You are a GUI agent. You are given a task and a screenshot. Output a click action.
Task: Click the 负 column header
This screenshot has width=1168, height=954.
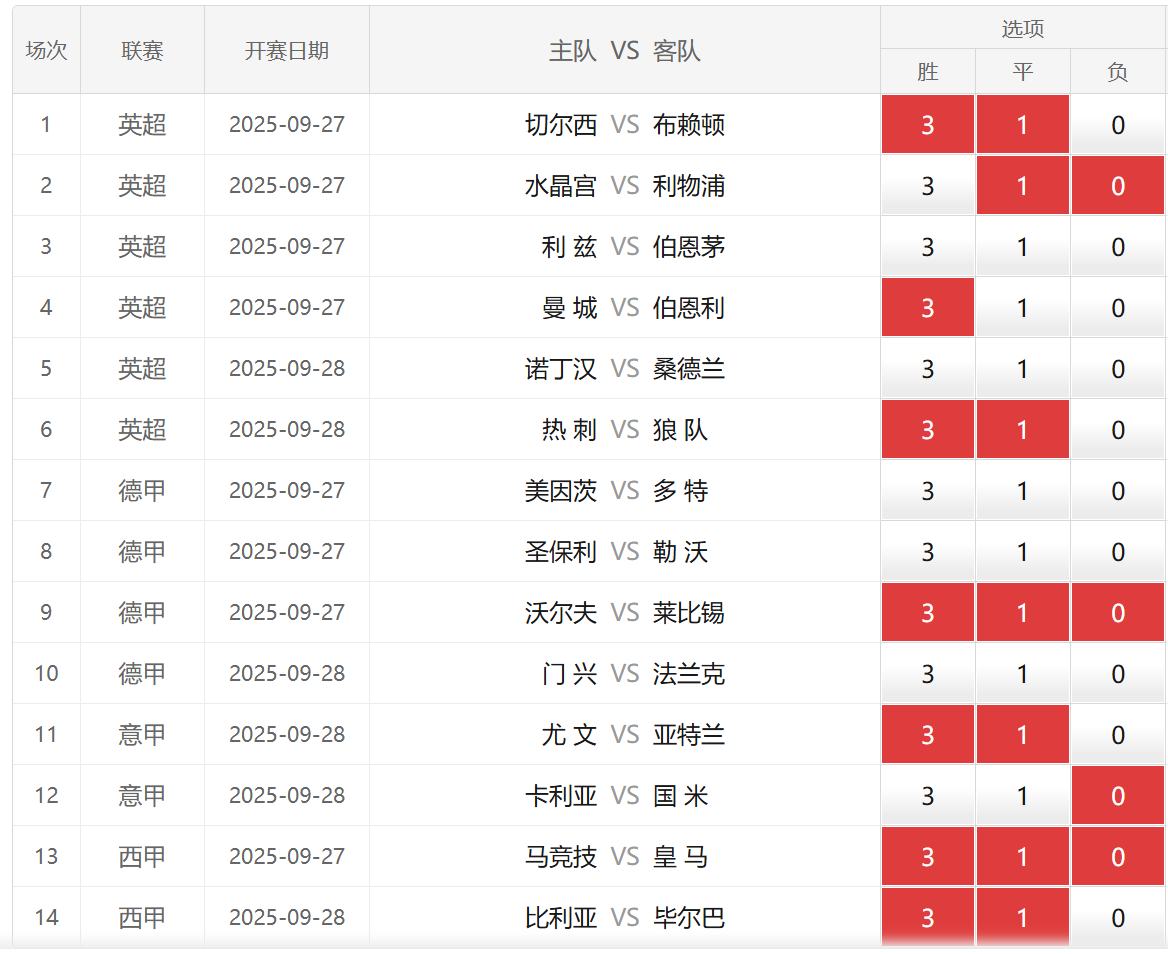(1117, 72)
